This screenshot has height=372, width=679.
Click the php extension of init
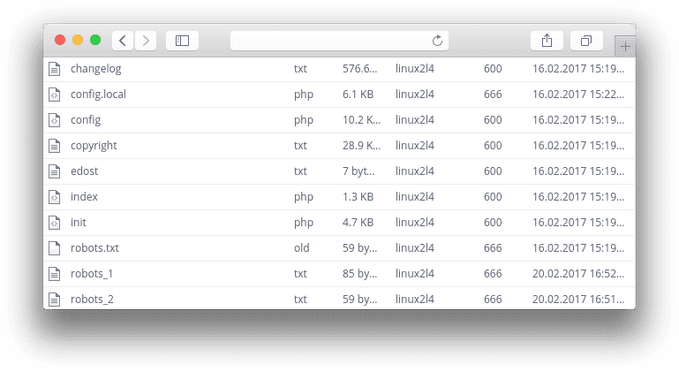(x=304, y=223)
